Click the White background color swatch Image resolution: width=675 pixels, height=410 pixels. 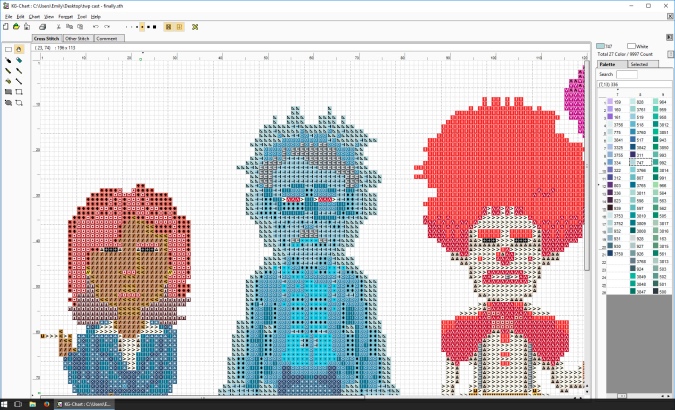(x=631, y=46)
